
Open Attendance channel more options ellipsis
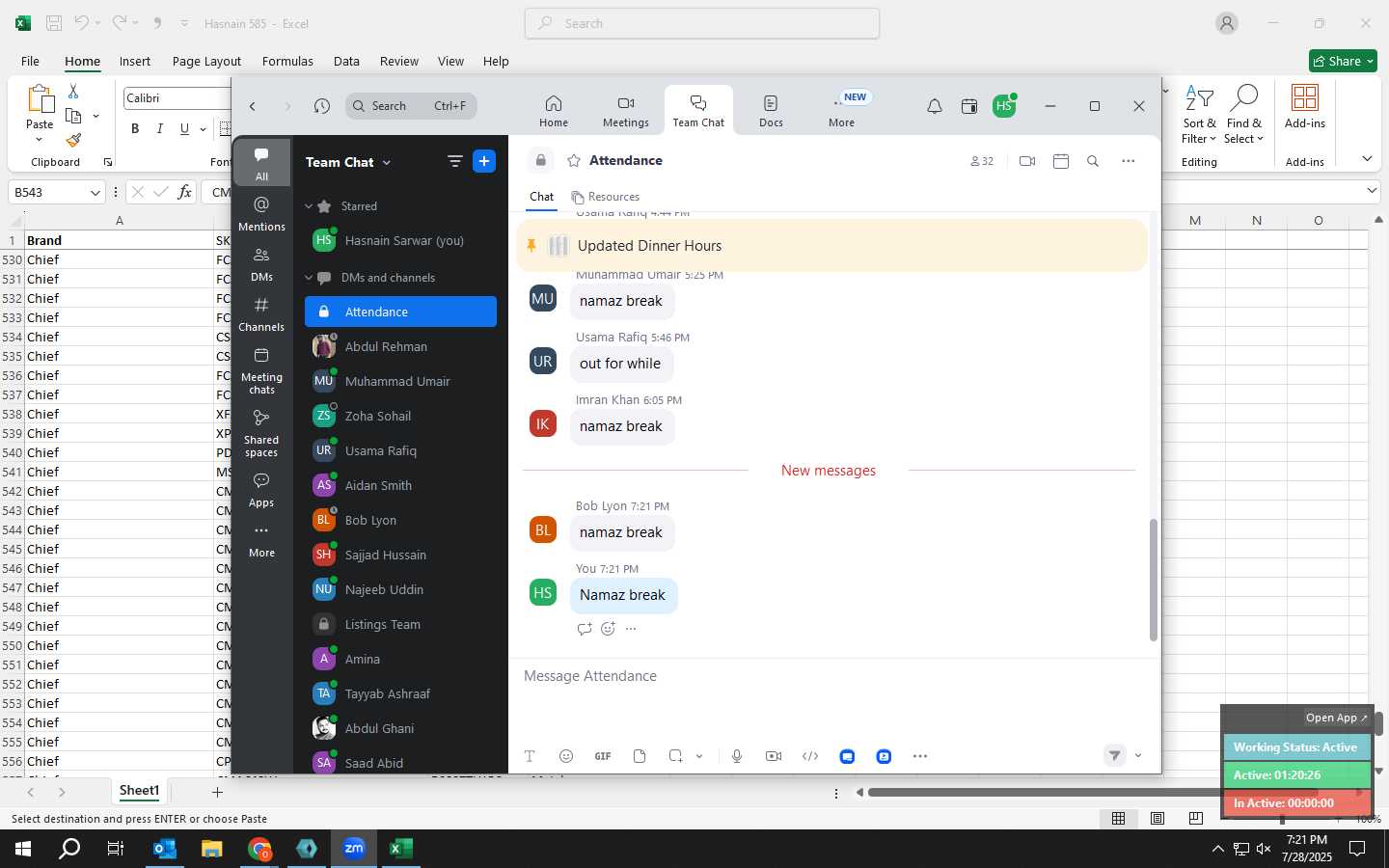1129,161
